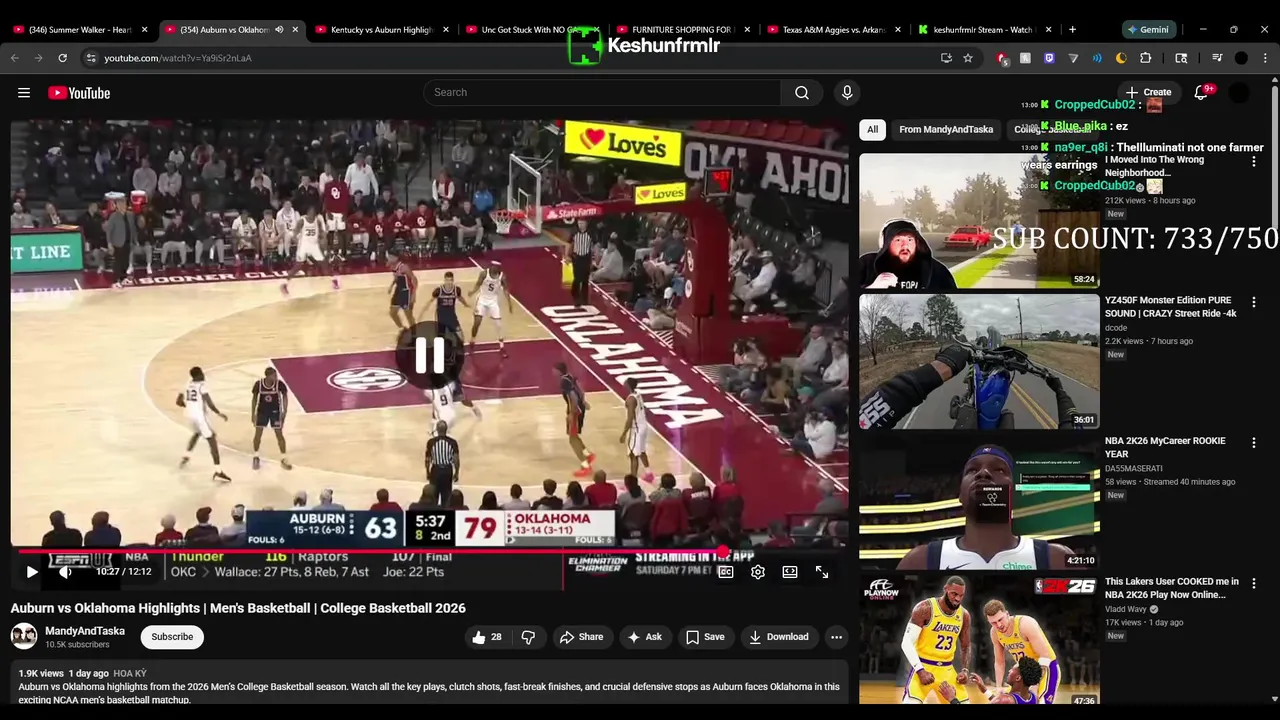Switch to the Summer Walker browser tab

pyautogui.click(x=80, y=30)
